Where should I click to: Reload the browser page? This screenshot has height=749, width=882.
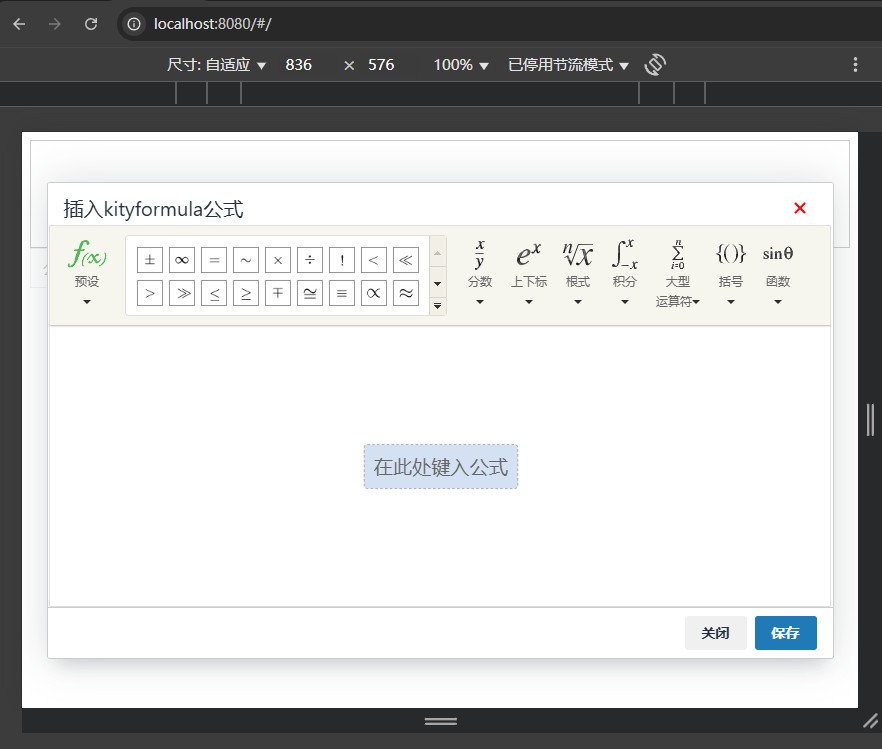click(91, 24)
